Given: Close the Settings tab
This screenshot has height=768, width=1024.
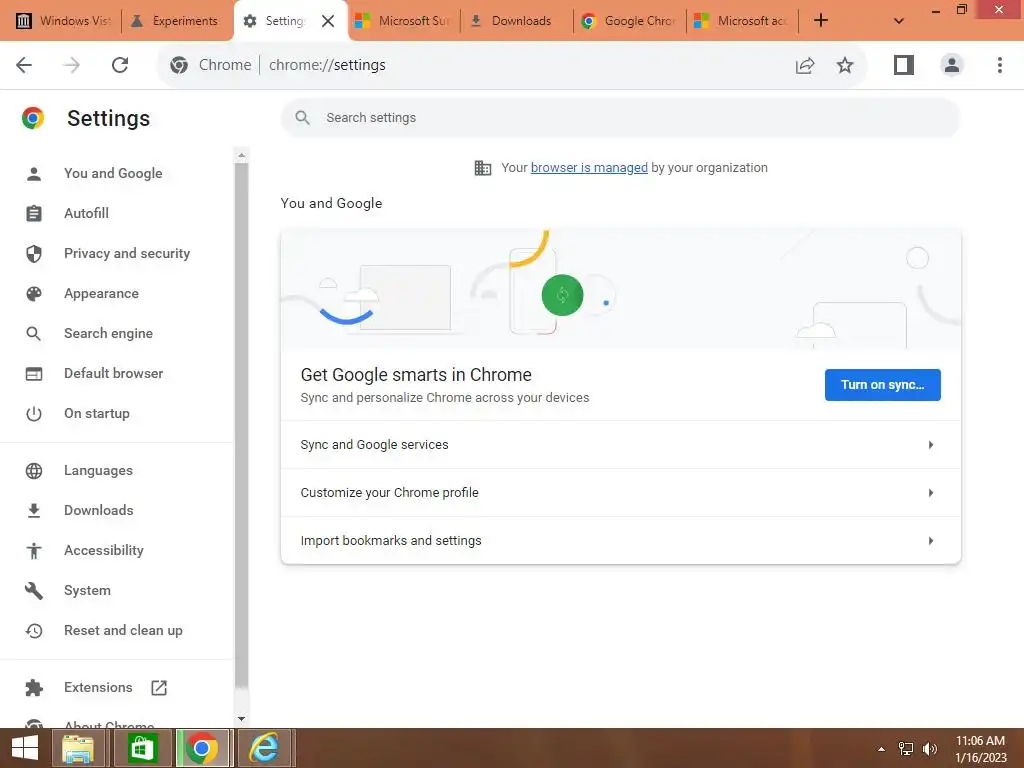Looking at the screenshot, I should 328,21.
